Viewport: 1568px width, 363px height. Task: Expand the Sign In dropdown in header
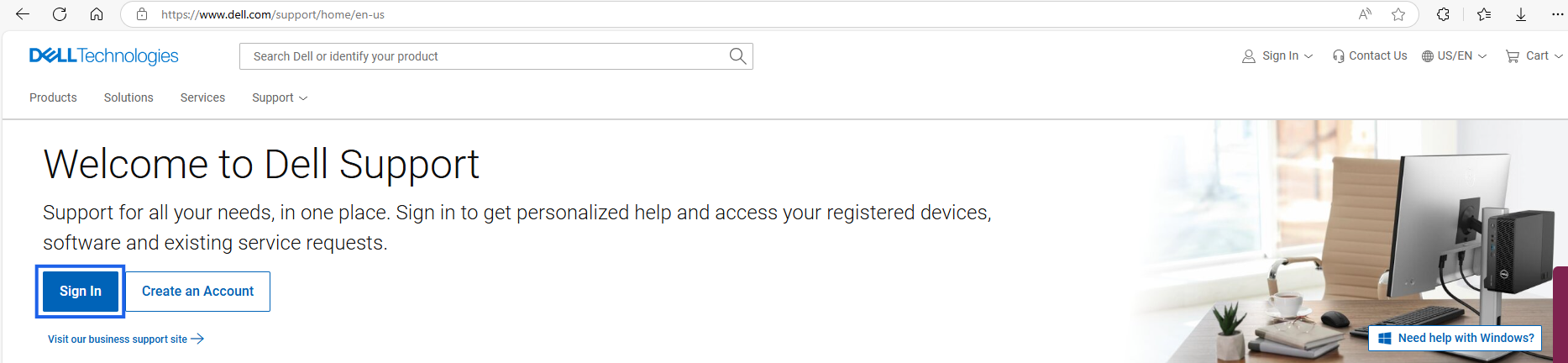(1277, 56)
